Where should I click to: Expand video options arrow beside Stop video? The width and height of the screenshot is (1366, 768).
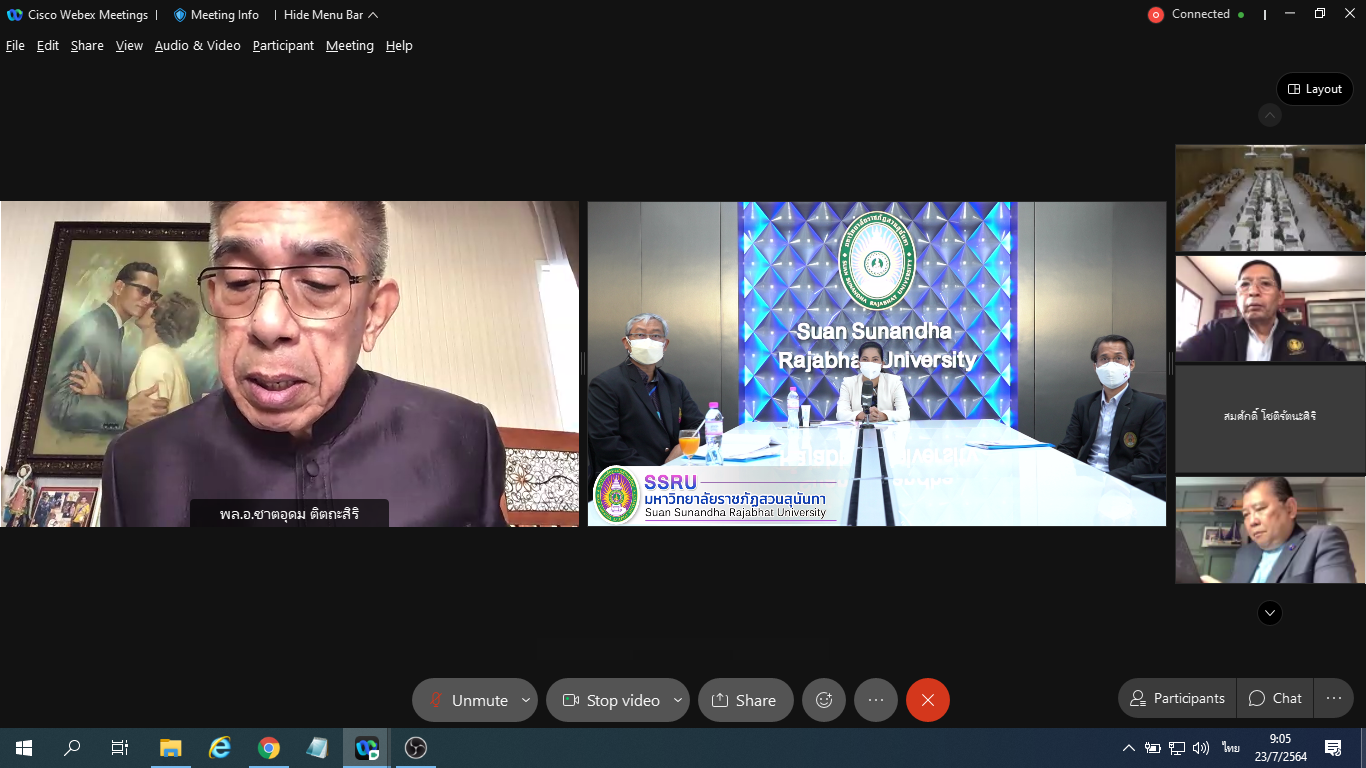[678, 700]
